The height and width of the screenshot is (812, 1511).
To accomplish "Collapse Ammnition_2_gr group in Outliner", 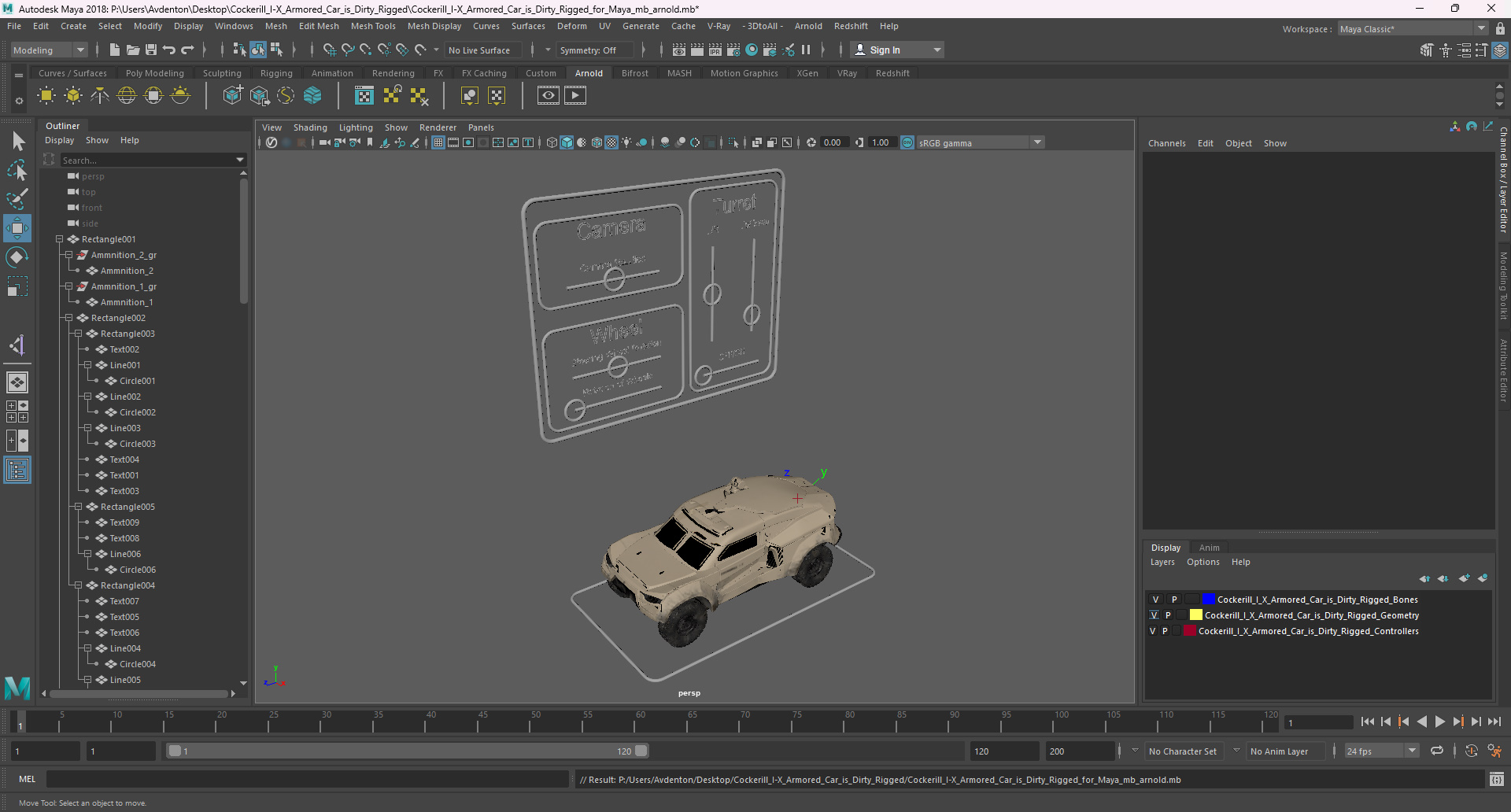I will coord(68,255).
